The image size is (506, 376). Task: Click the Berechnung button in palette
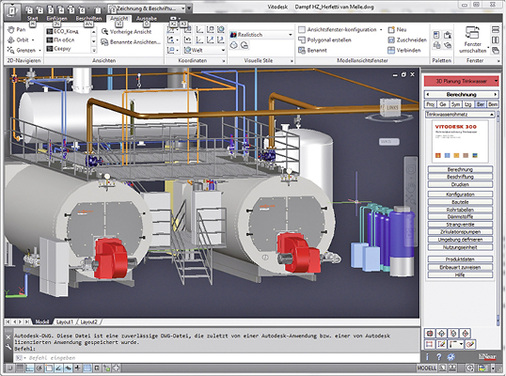(x=460, y=169)
